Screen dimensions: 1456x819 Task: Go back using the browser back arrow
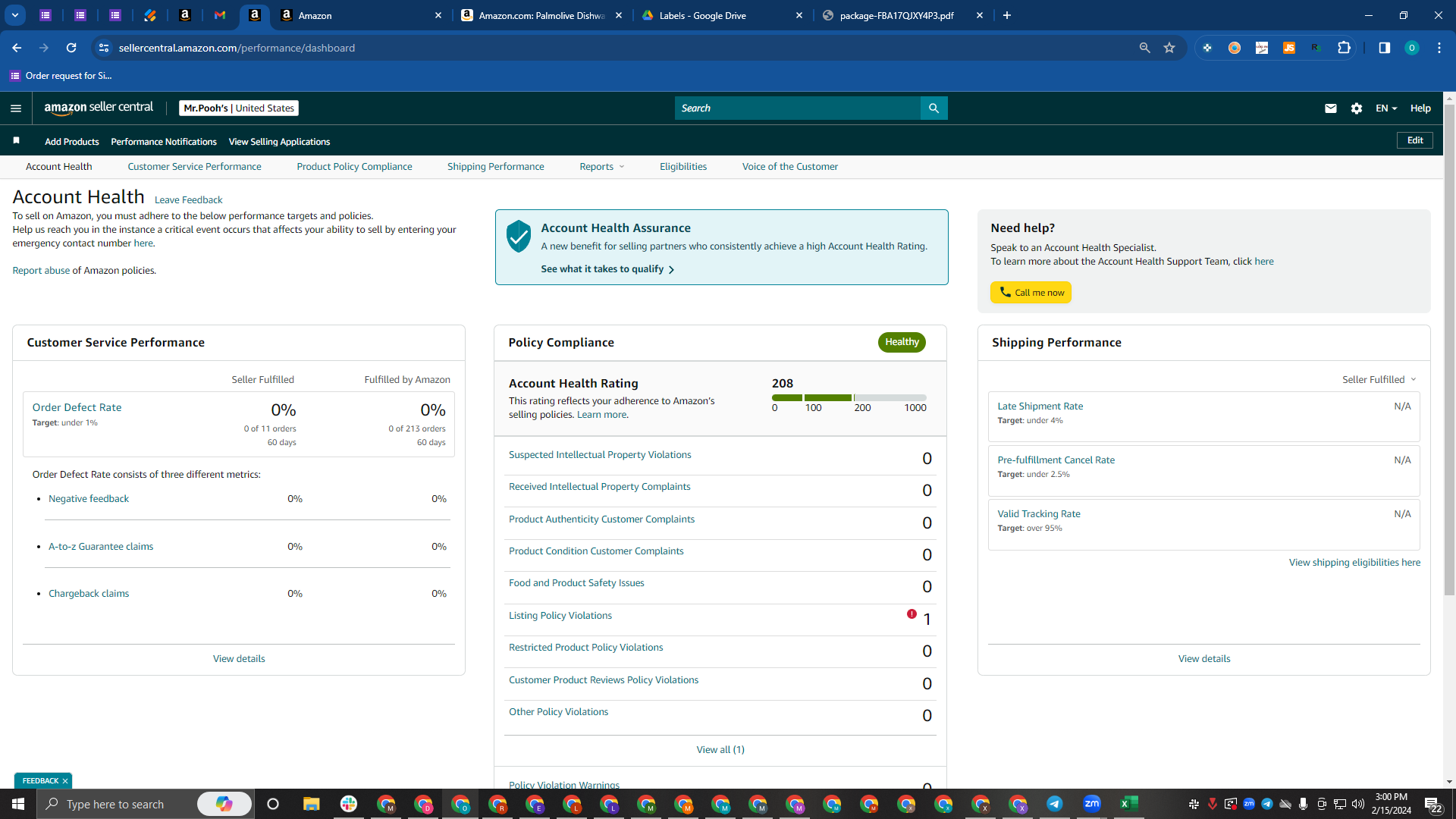click(17, 48)
